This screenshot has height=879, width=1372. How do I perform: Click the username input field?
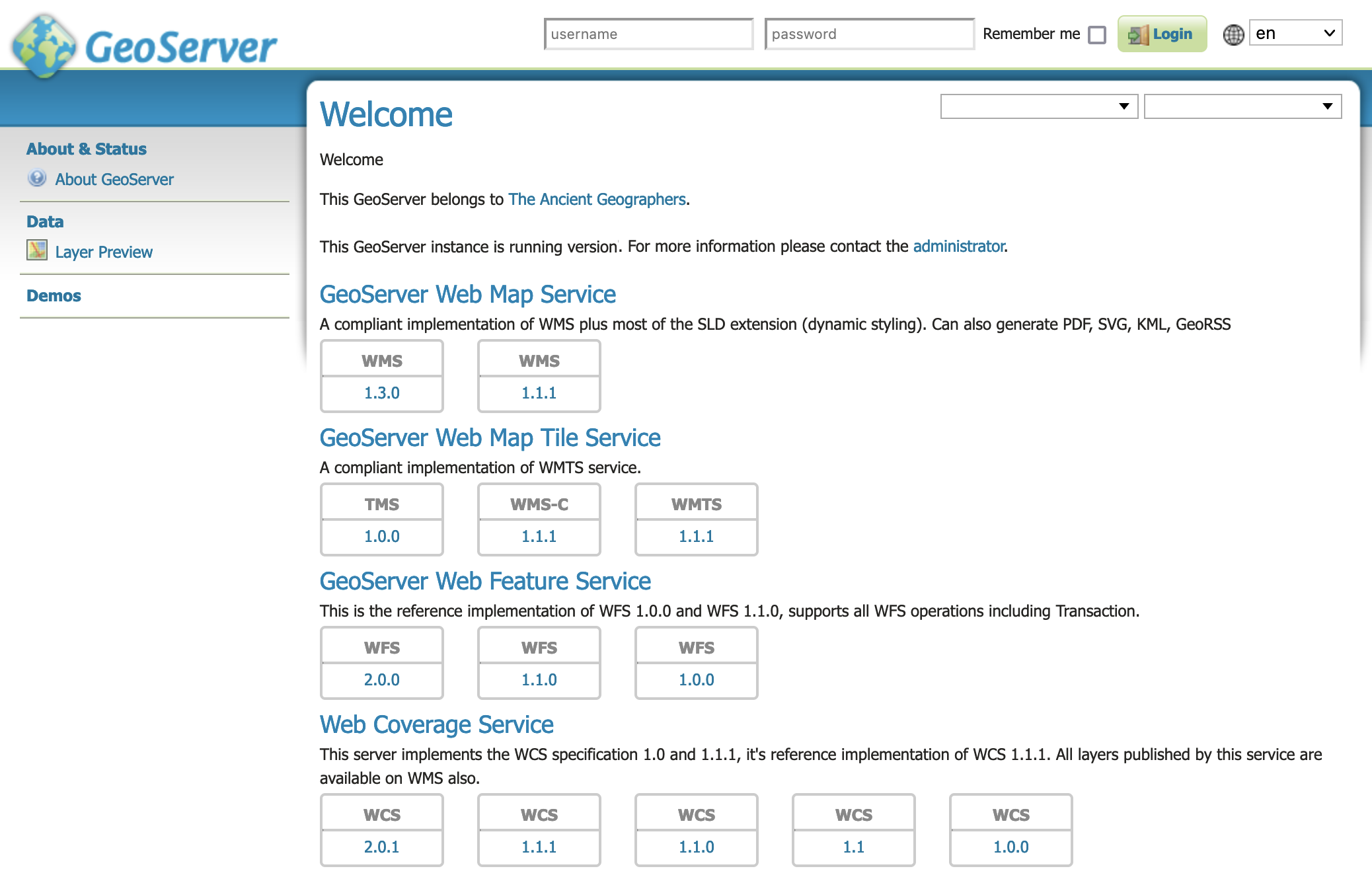tap(651, 35)
